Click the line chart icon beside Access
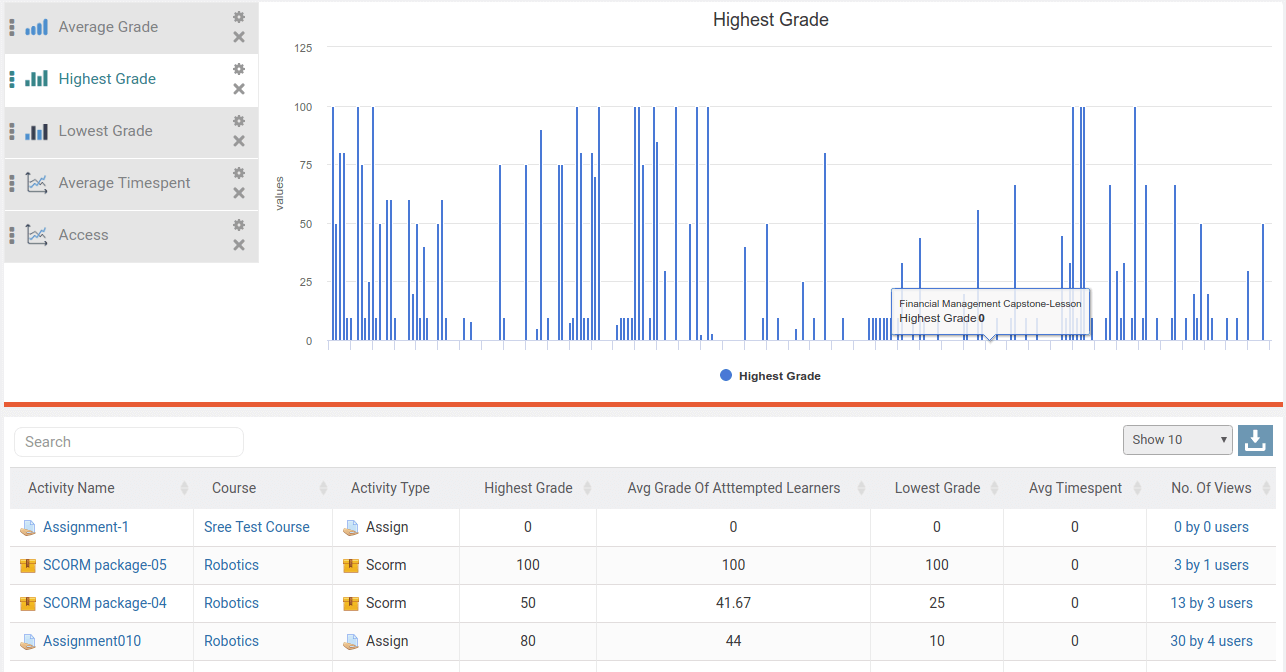The image size is (1286, 672). pos(37,234)
